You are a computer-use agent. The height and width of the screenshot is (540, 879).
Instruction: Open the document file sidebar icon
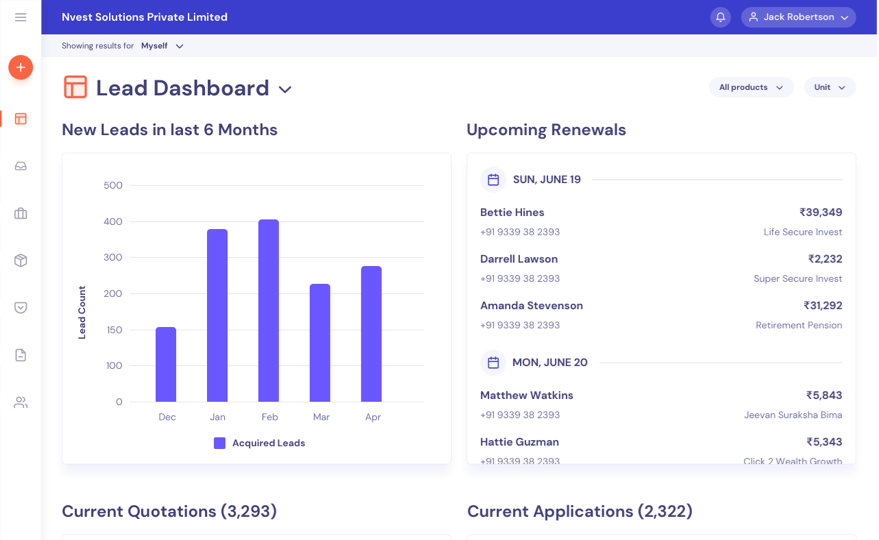[20, 355]
